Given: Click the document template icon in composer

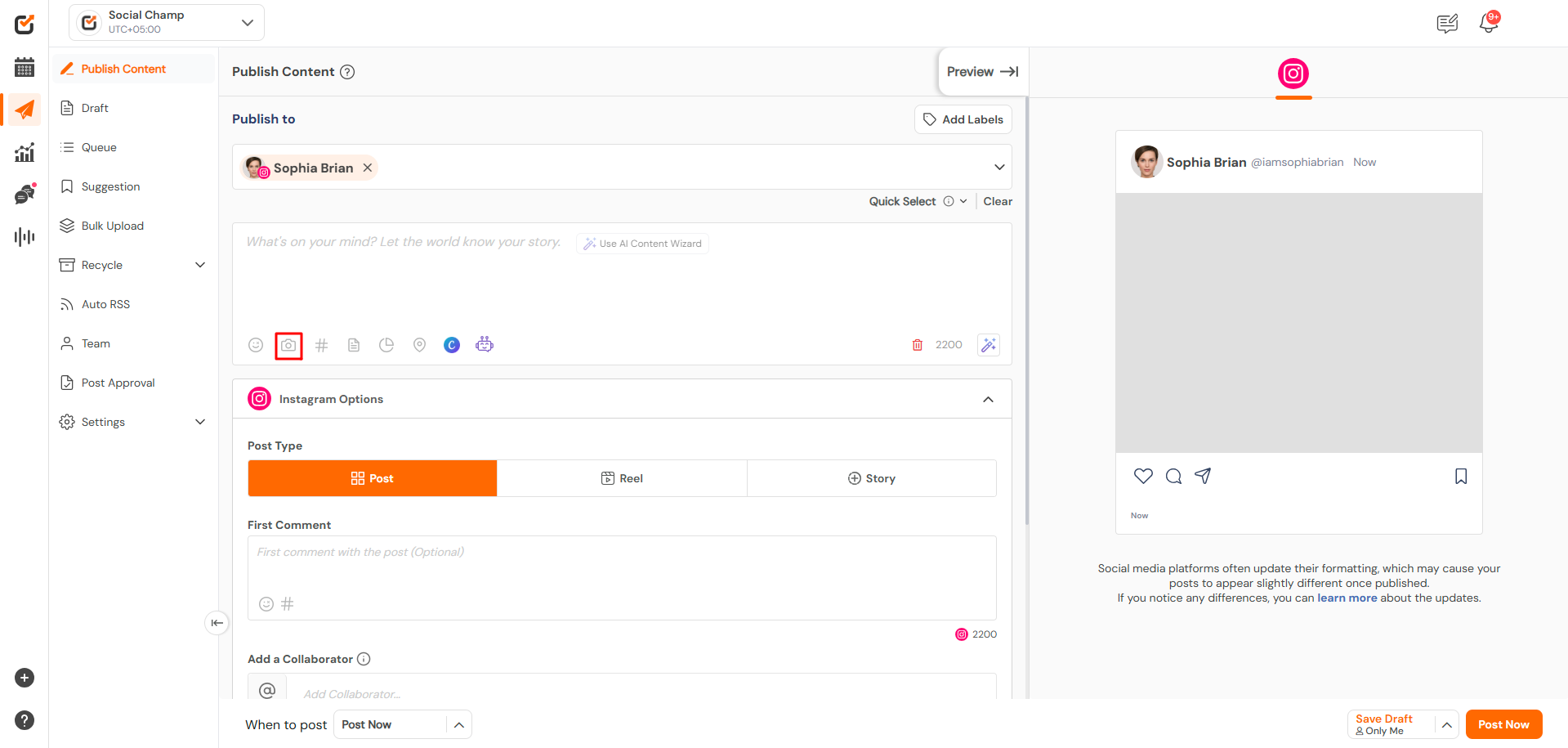Looking at the screenshot, I should pos(354,345).
